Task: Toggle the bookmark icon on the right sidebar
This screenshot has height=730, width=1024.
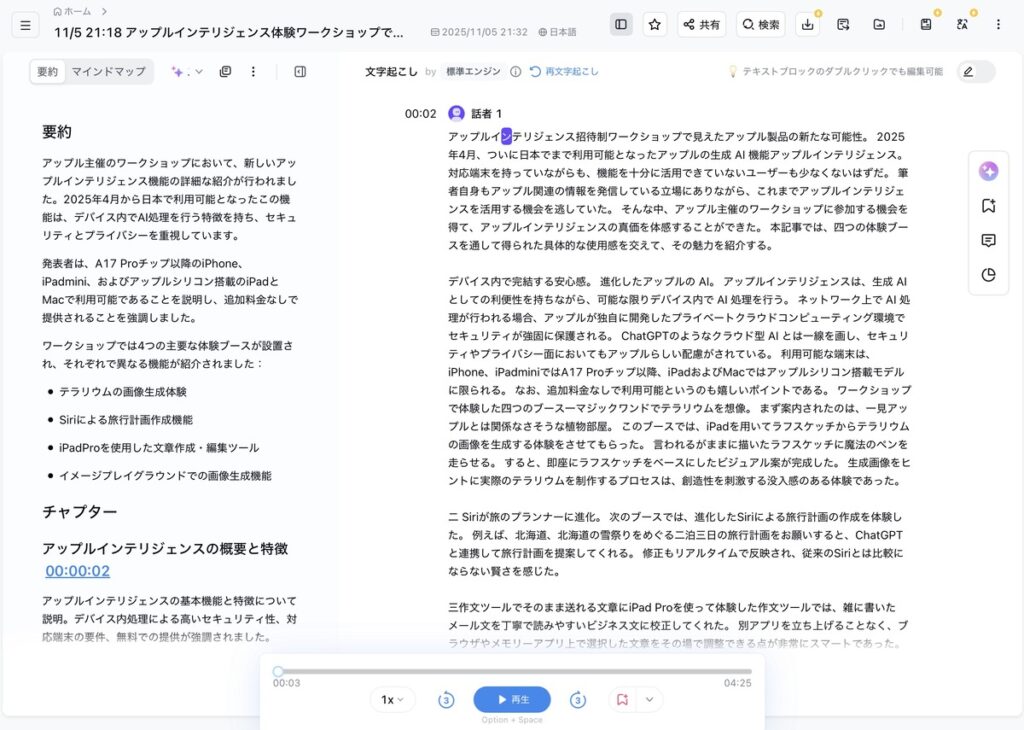Action: coord(988,205)
